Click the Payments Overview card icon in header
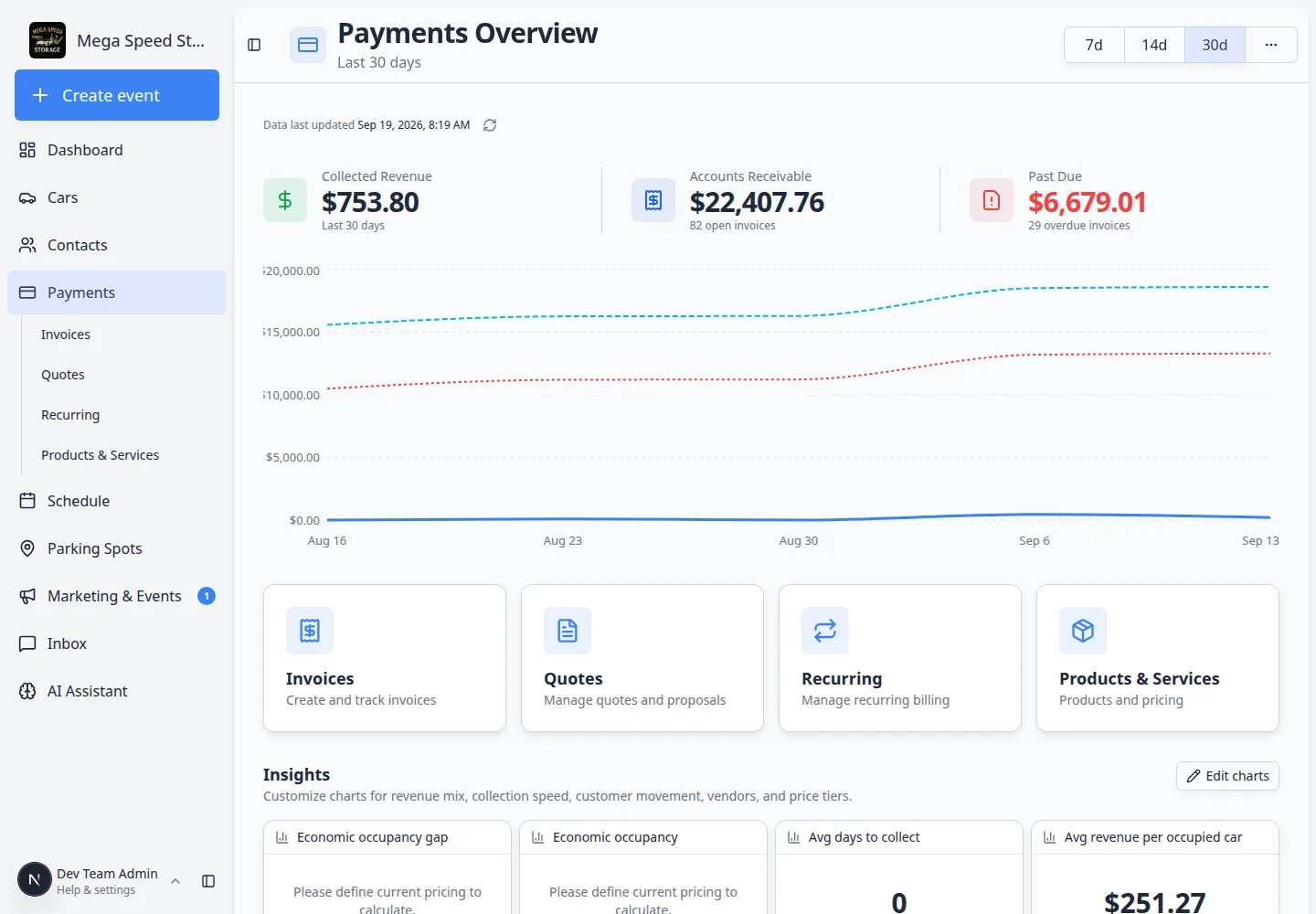Viewport: 1316px width, 914px height. (x=308, y=45)
